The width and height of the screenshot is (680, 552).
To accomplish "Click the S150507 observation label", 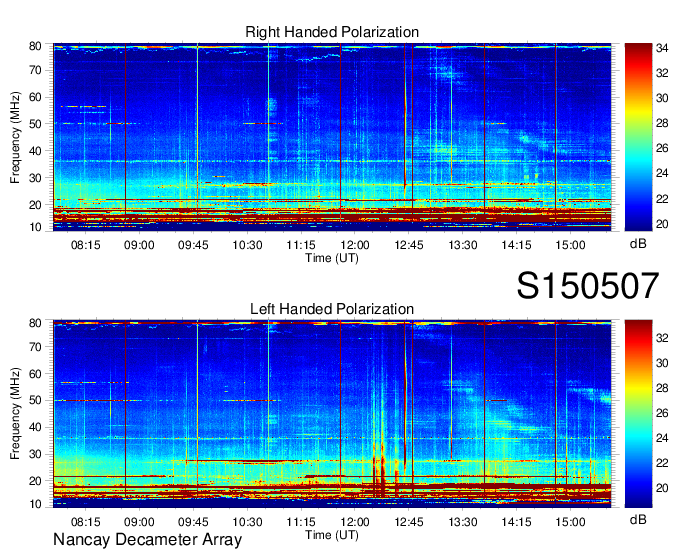I will [x=588, y=285].
